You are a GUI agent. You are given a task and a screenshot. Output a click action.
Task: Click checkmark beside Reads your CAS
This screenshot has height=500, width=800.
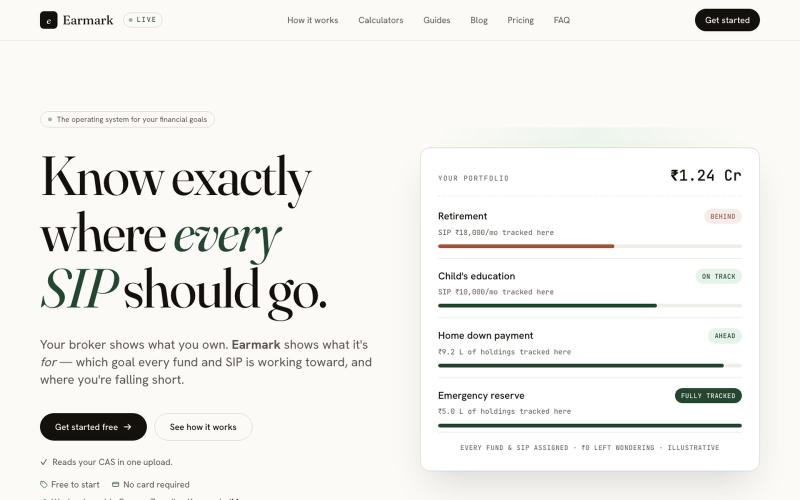pyautogui.click(x=44, y=462)
